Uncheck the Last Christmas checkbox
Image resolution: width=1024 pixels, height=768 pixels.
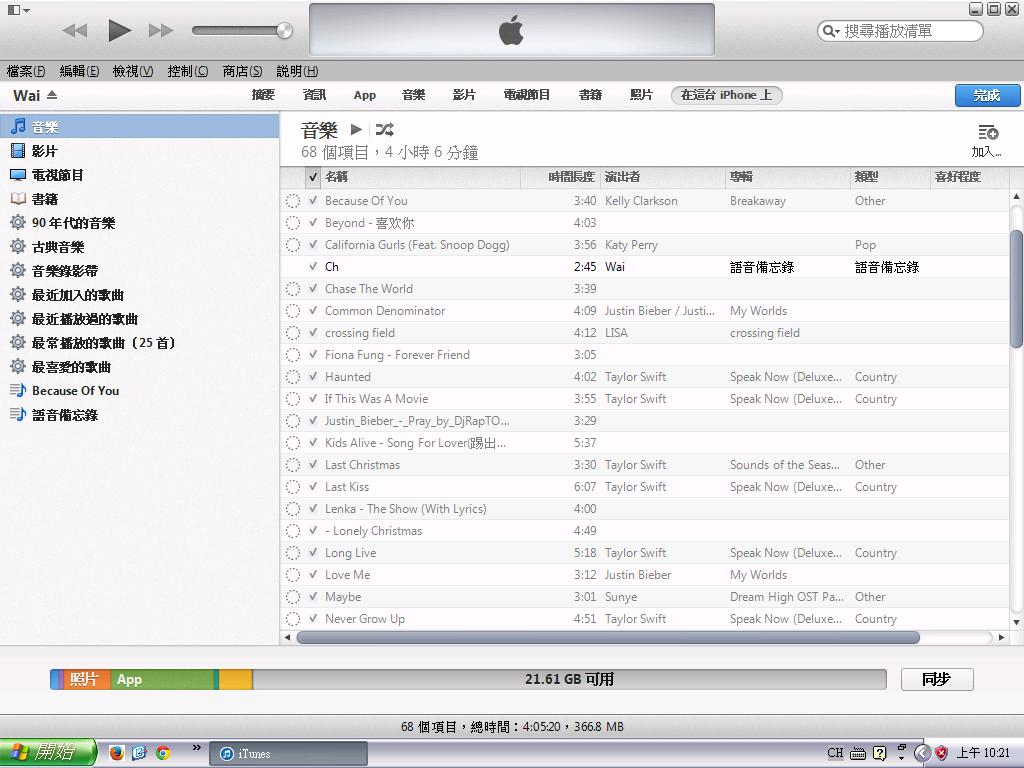(313, 464)
